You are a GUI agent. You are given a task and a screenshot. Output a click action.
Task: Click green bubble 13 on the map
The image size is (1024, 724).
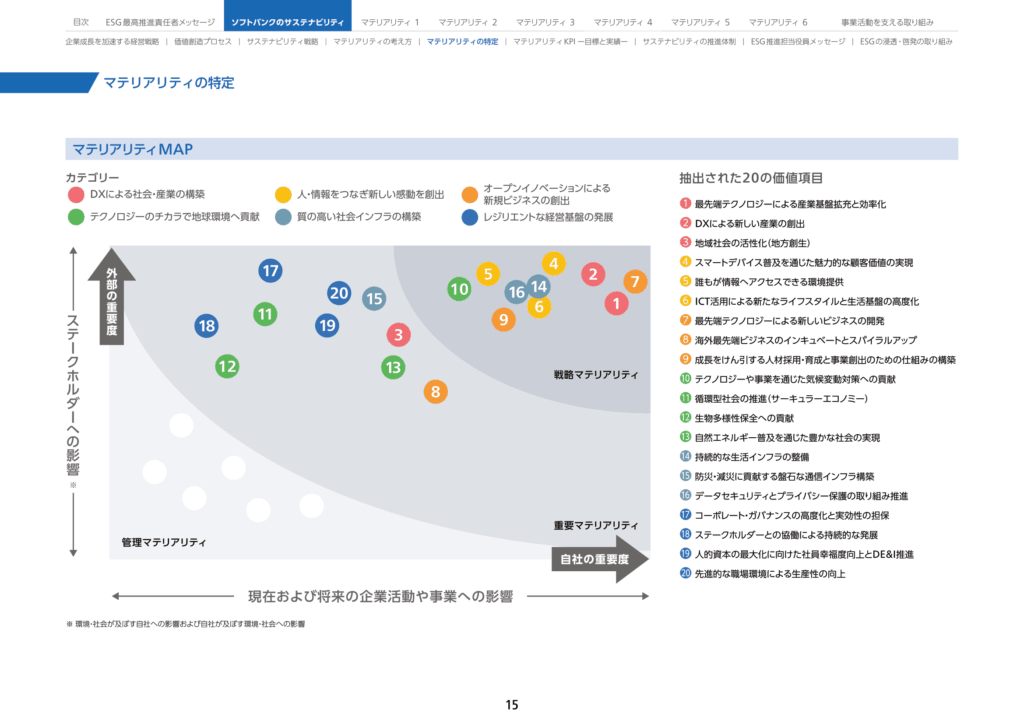click(393, 368)
